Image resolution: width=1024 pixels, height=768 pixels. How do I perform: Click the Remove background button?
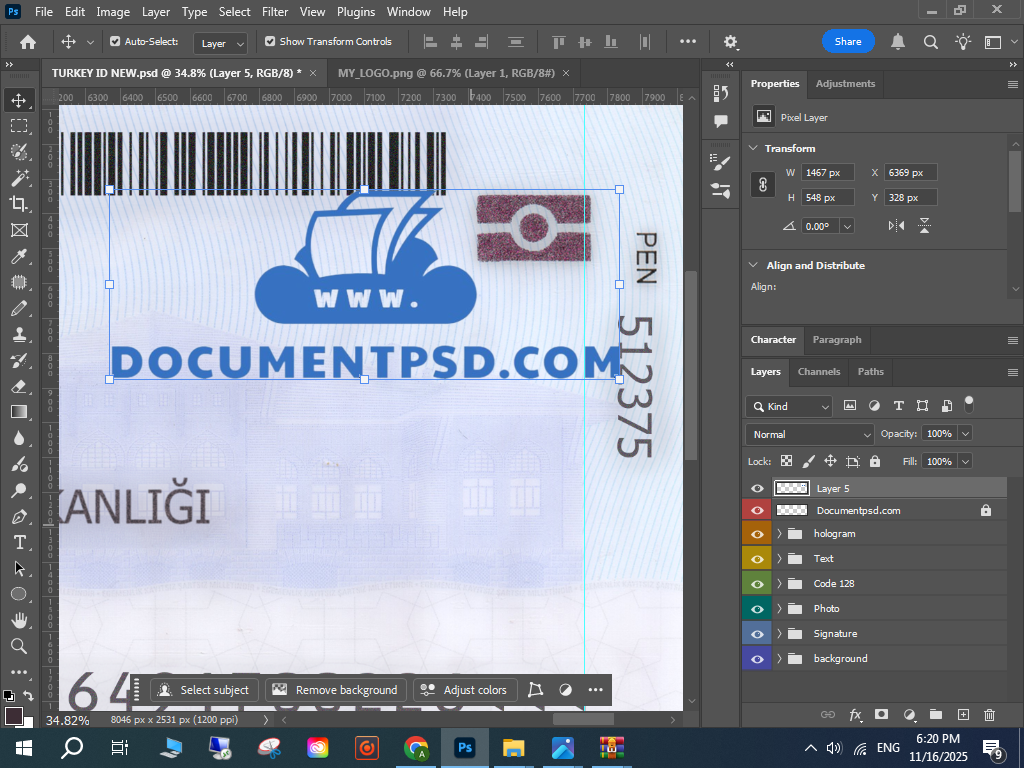point(335,690)
